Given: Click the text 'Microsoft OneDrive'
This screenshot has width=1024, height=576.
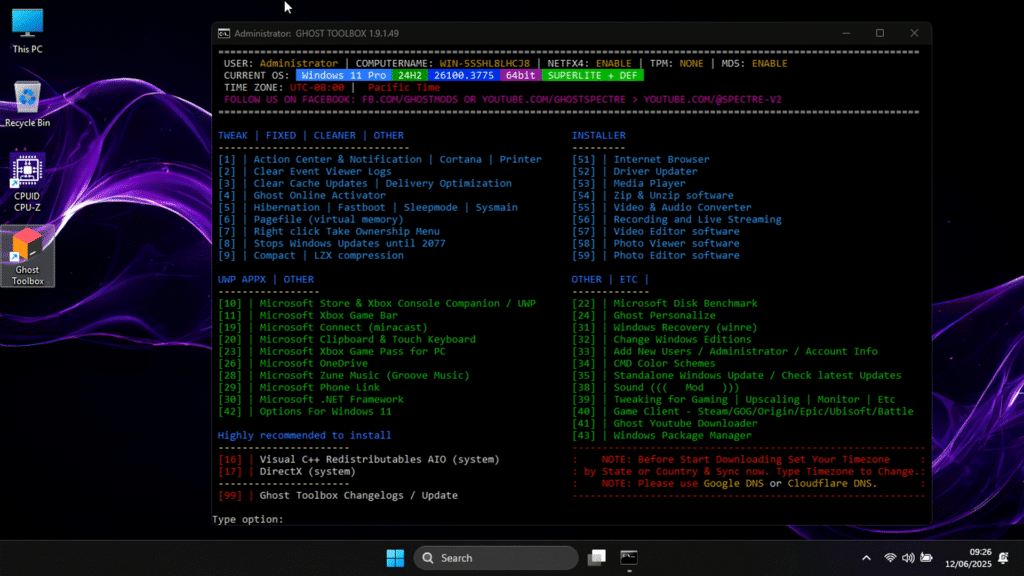Looking at the screenshot, I should pyautogui.click(x=313, y=363).
